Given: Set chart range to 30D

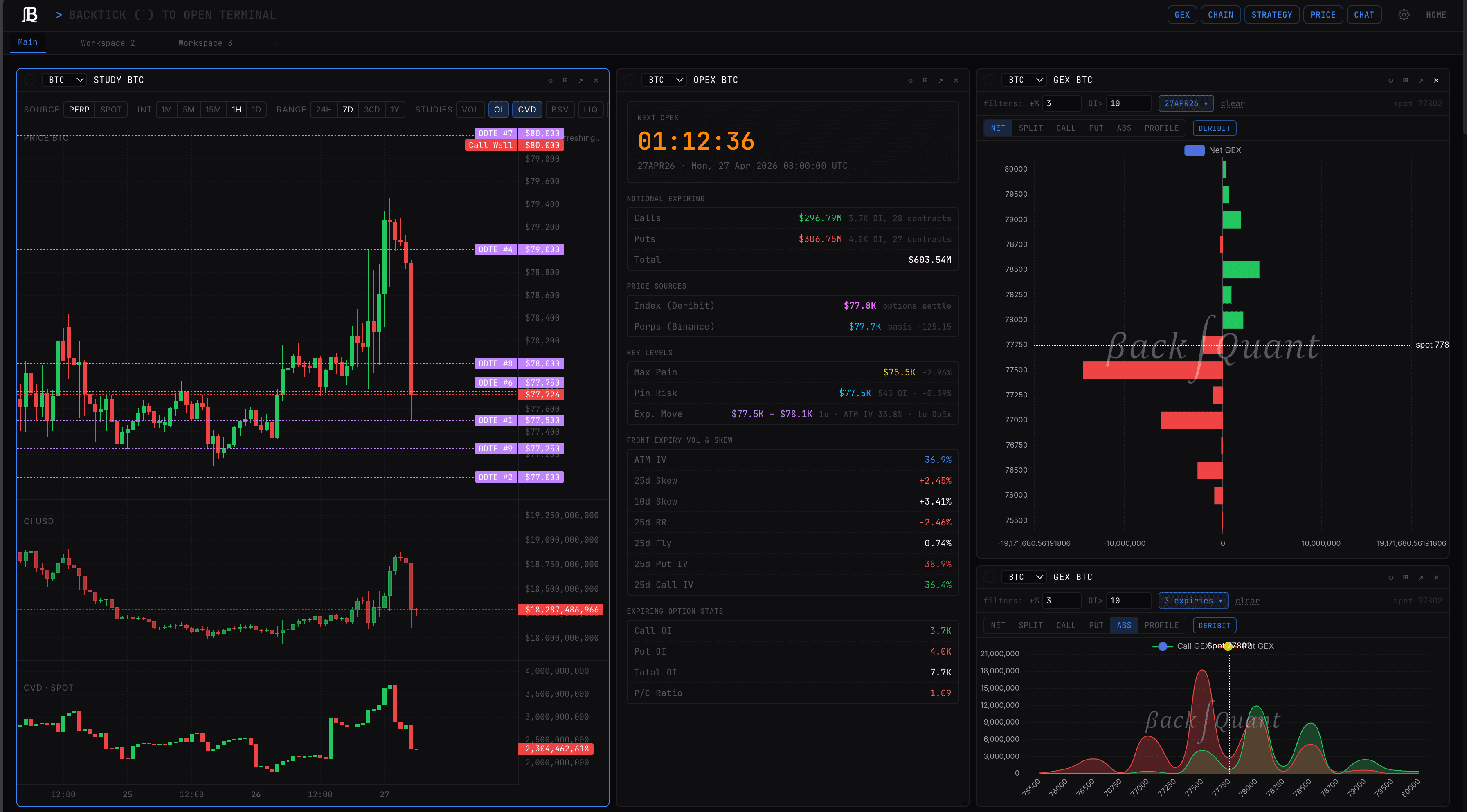Looking at the screenshot, I should tap(371, 110).
